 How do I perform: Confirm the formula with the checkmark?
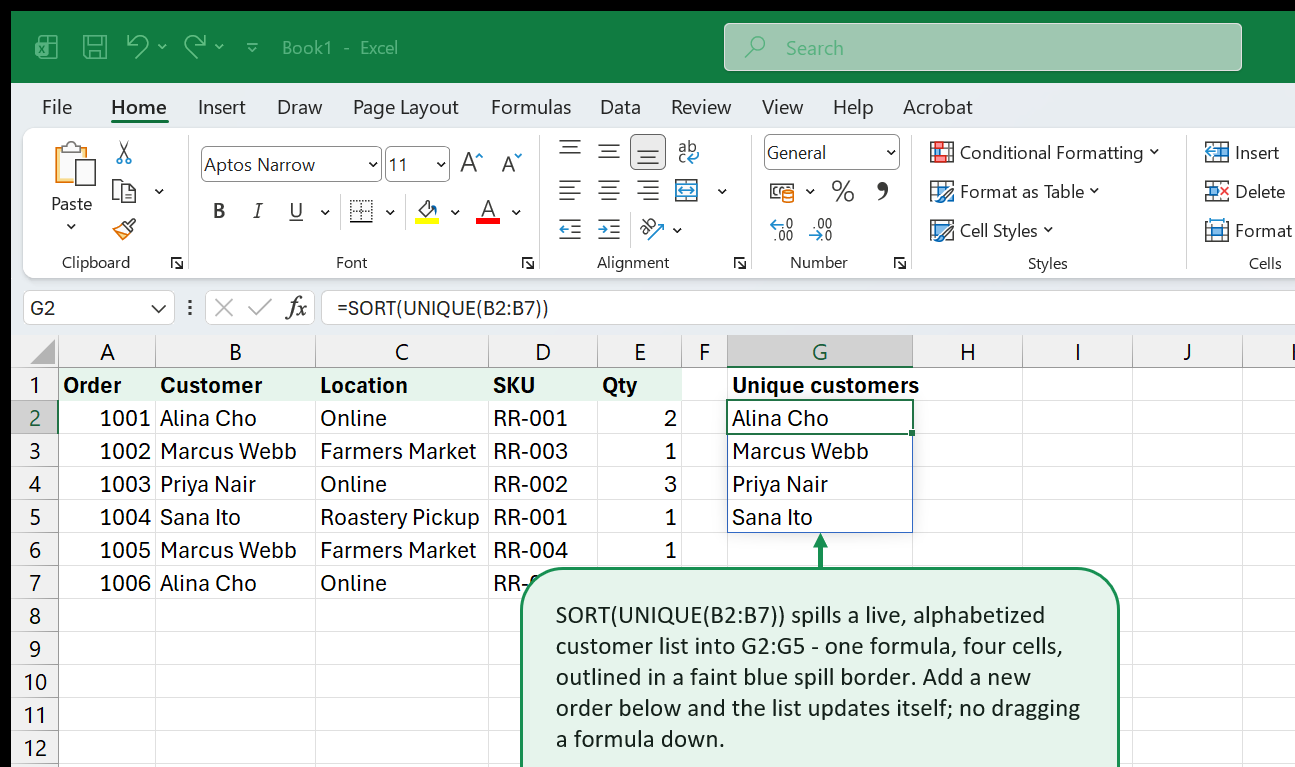[x=259, y=308]
